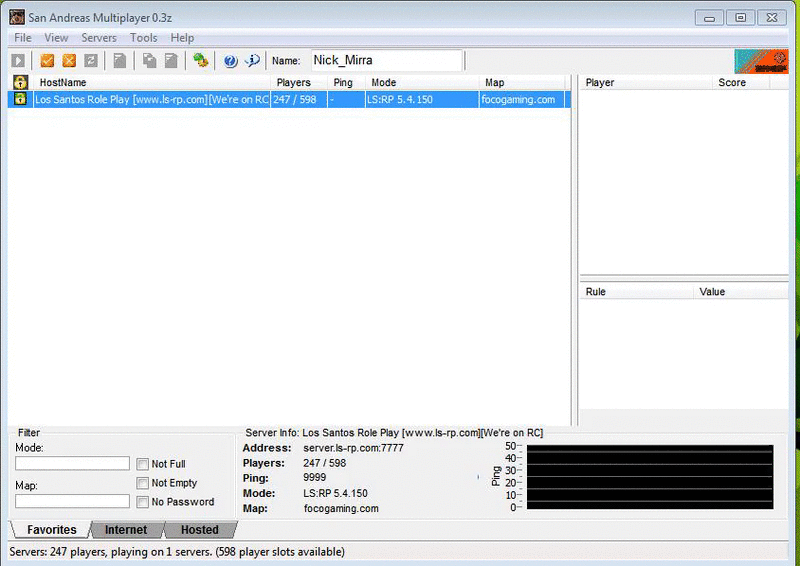Click the Name field containing Nick_Mirra
The width and height of the screenshot is (800, 566).
(x=387, y=60)
